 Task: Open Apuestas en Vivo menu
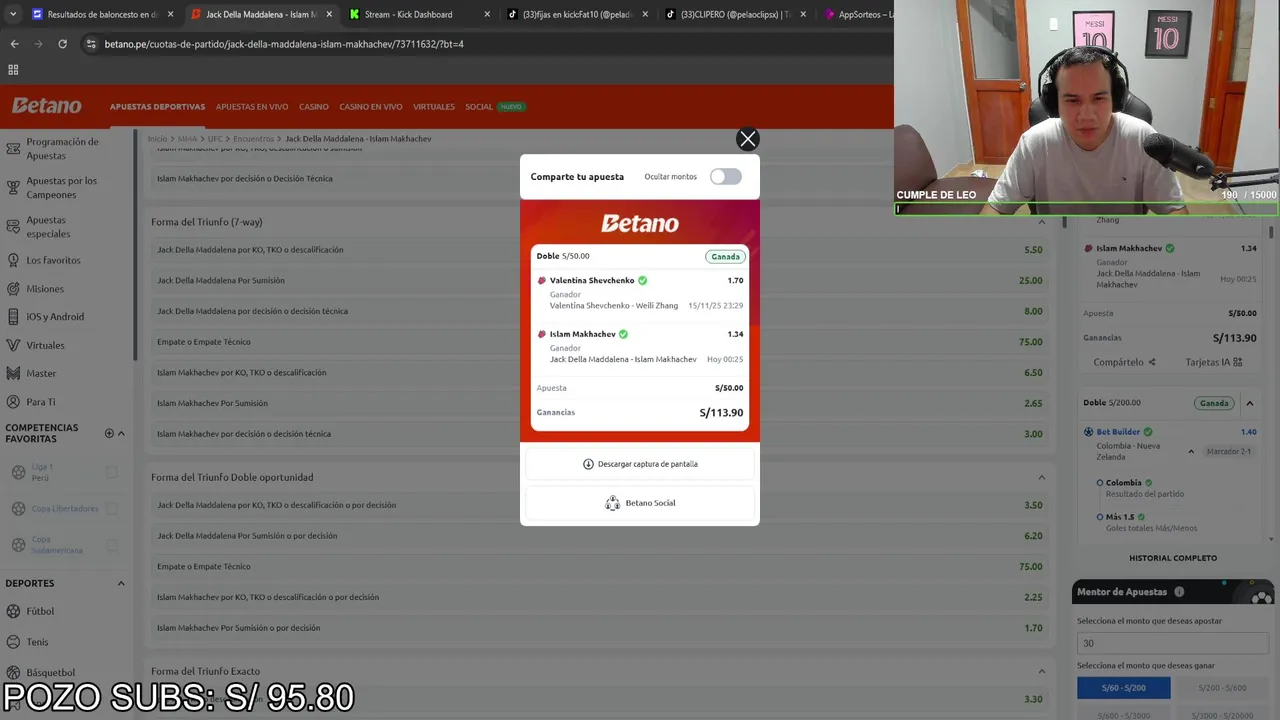click(252, 107)
